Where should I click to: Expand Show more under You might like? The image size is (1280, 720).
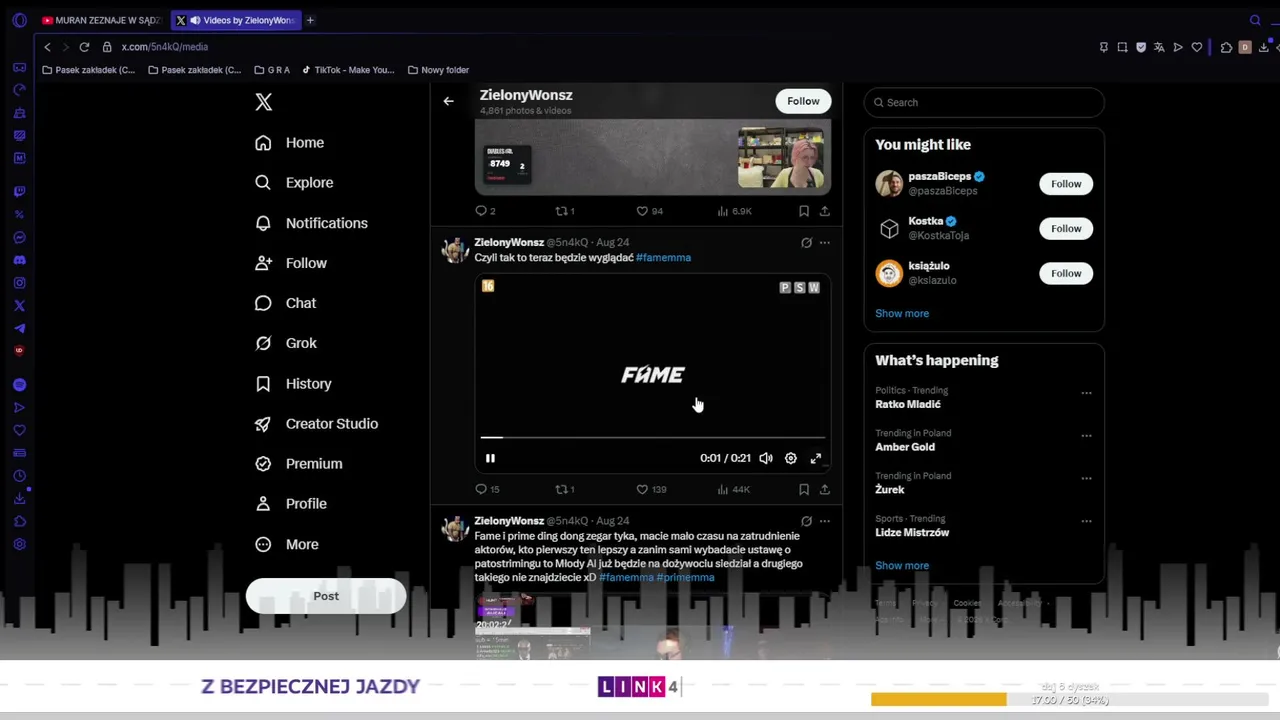[902, 313]
